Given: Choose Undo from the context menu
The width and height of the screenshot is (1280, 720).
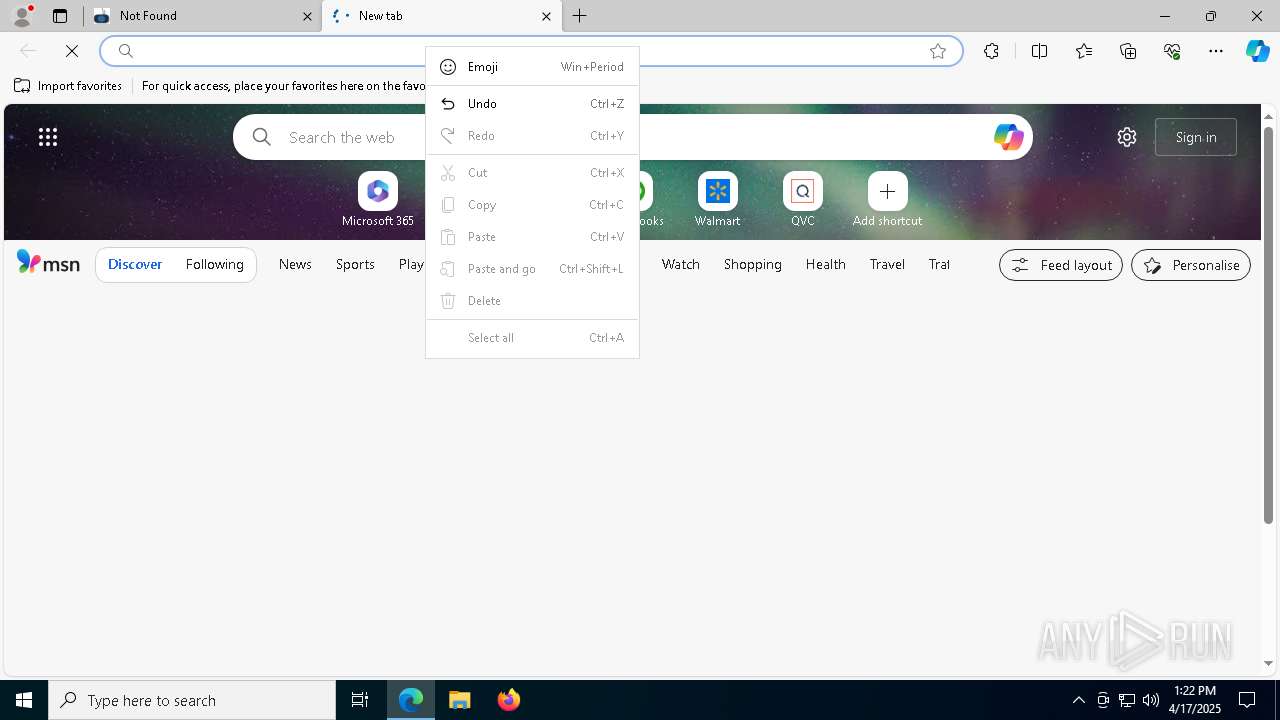Looking at the screenshot, I should 532,104.
